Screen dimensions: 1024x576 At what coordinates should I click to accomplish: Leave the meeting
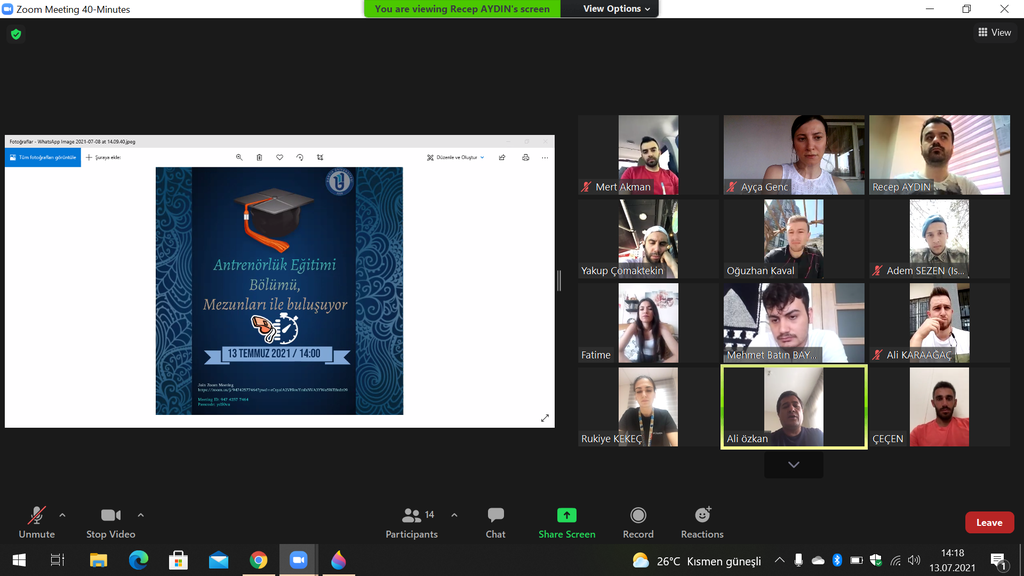pos(988,522)
